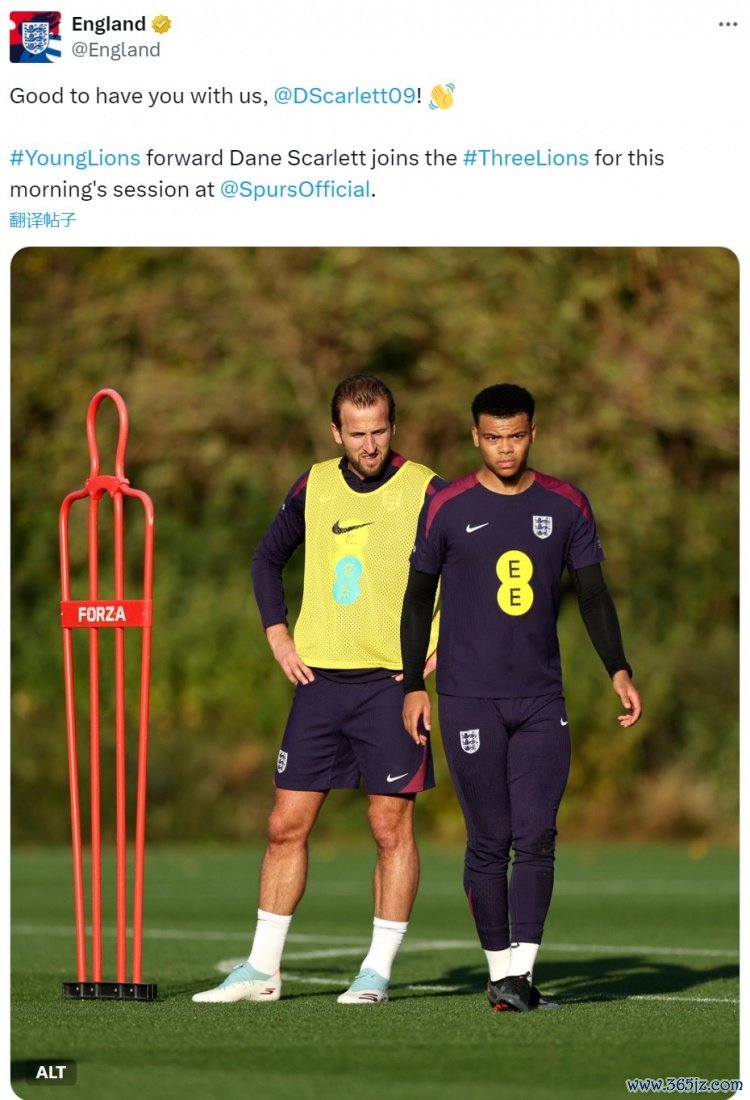750x1100 pixels.
Task: Click the waving hand emoji
Action: click(441, 96)
